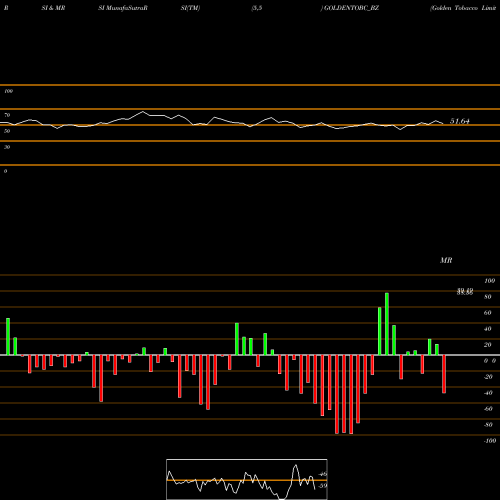Click the 'SI & MR' header label

click(53, 8)
